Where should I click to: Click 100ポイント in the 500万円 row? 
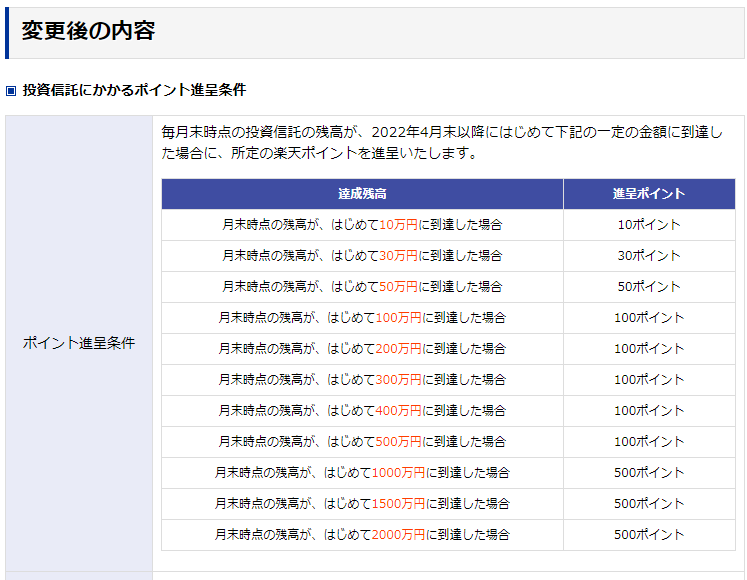[649, 441]
